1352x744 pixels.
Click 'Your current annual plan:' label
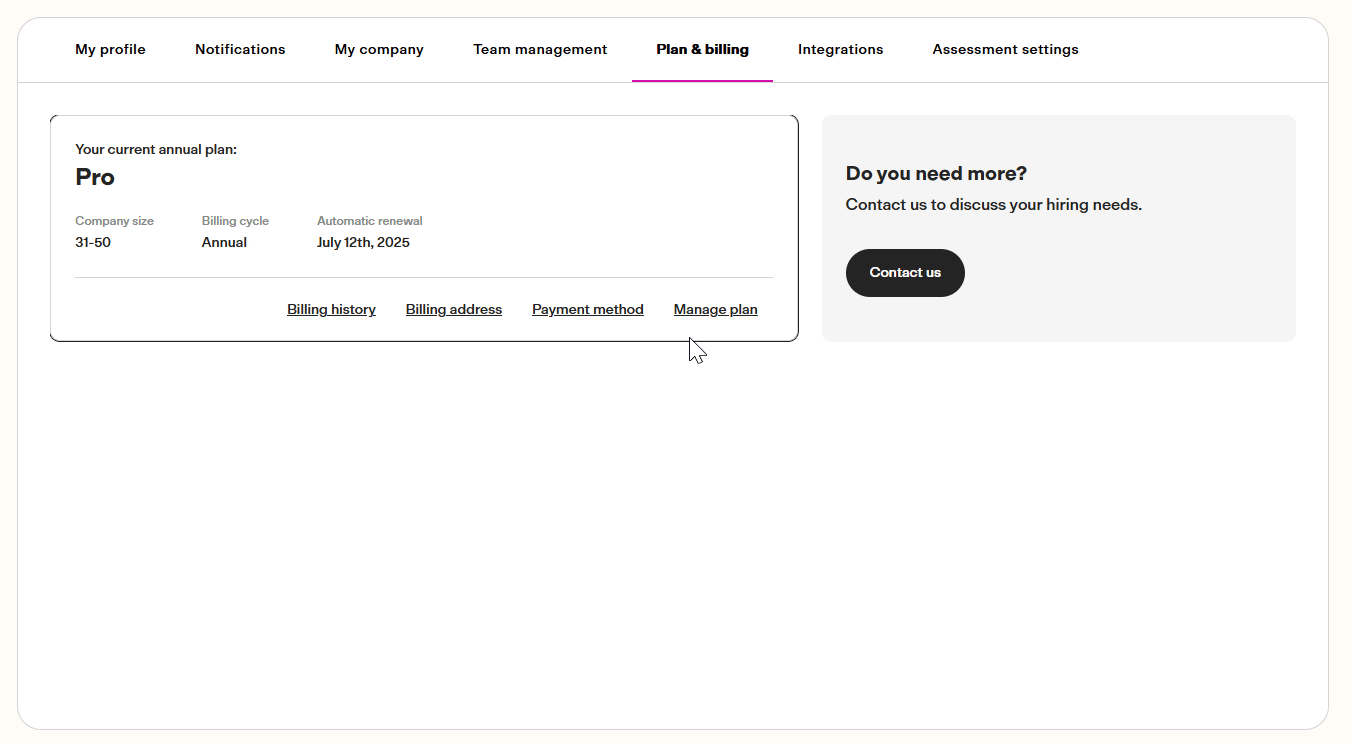click(x=156, y=150)
